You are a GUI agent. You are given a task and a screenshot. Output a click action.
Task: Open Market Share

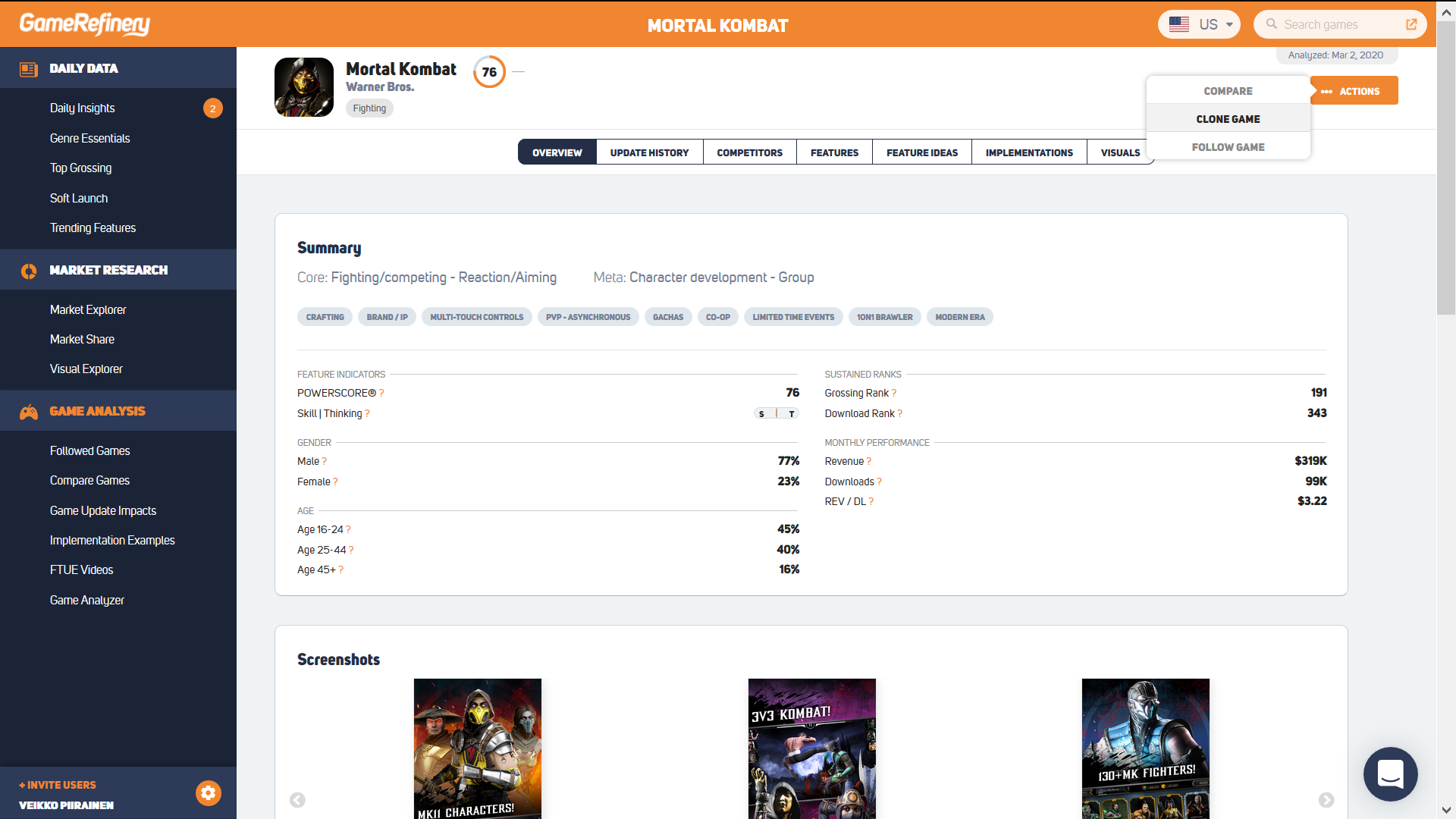83,340
